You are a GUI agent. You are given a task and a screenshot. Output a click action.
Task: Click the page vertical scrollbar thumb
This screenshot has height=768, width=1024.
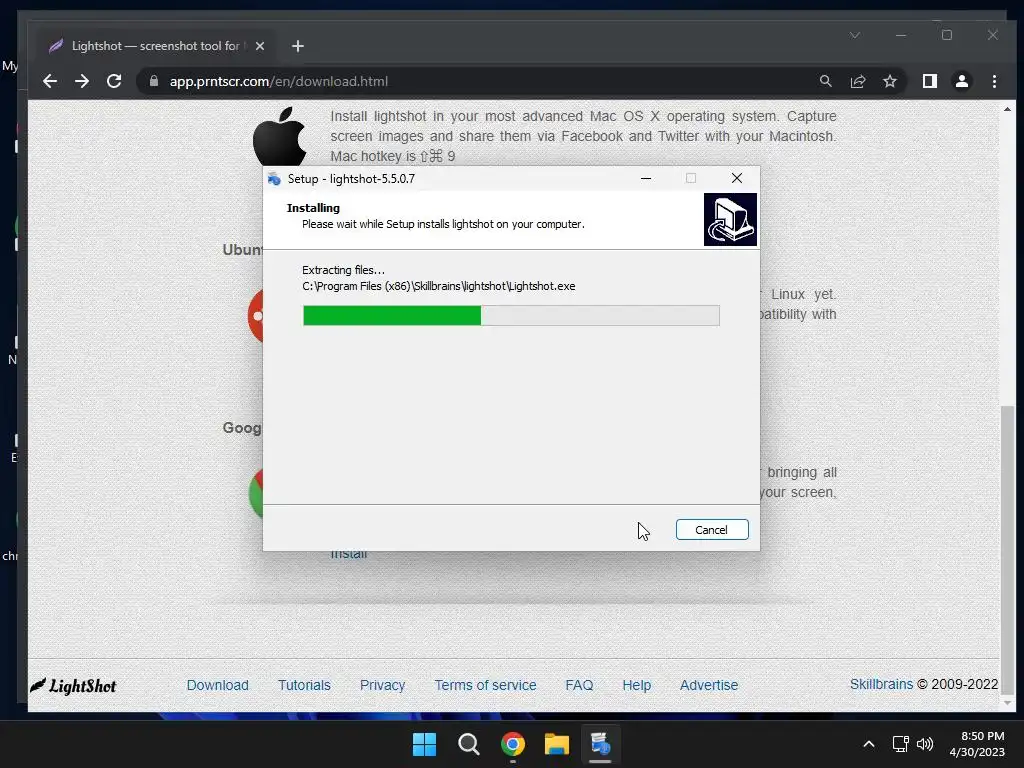pyautogui.click(x=1008, y=551)
